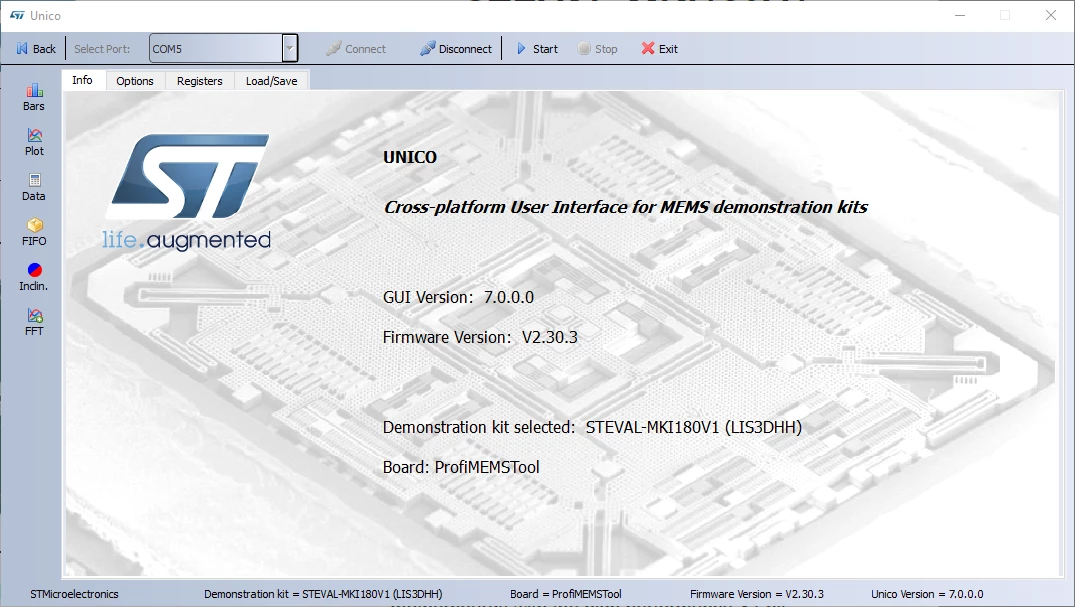Switch to the Options tab
Viewport: 1075px width, 607px height.
point(135,81)
